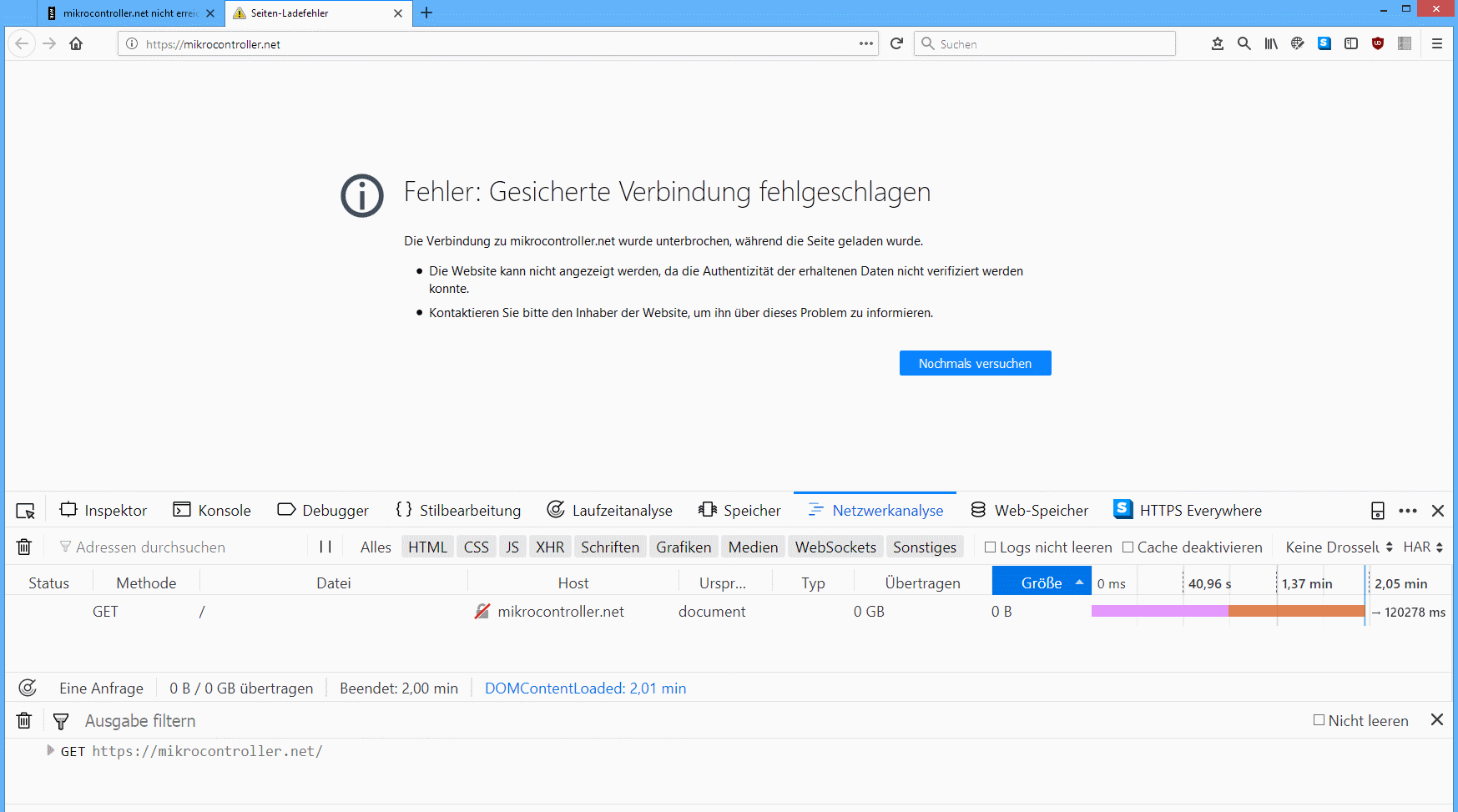Open 'Keine Drosselung' throttling dropdown
This screenshot has width=1458, height=812.
[x=1339, y=547]
